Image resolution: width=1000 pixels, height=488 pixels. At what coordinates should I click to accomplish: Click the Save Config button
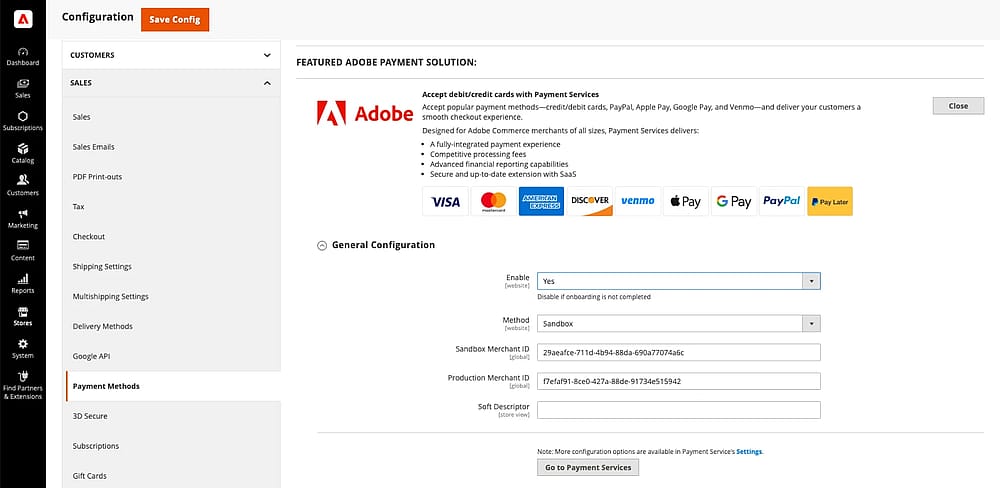pos(175,19)
